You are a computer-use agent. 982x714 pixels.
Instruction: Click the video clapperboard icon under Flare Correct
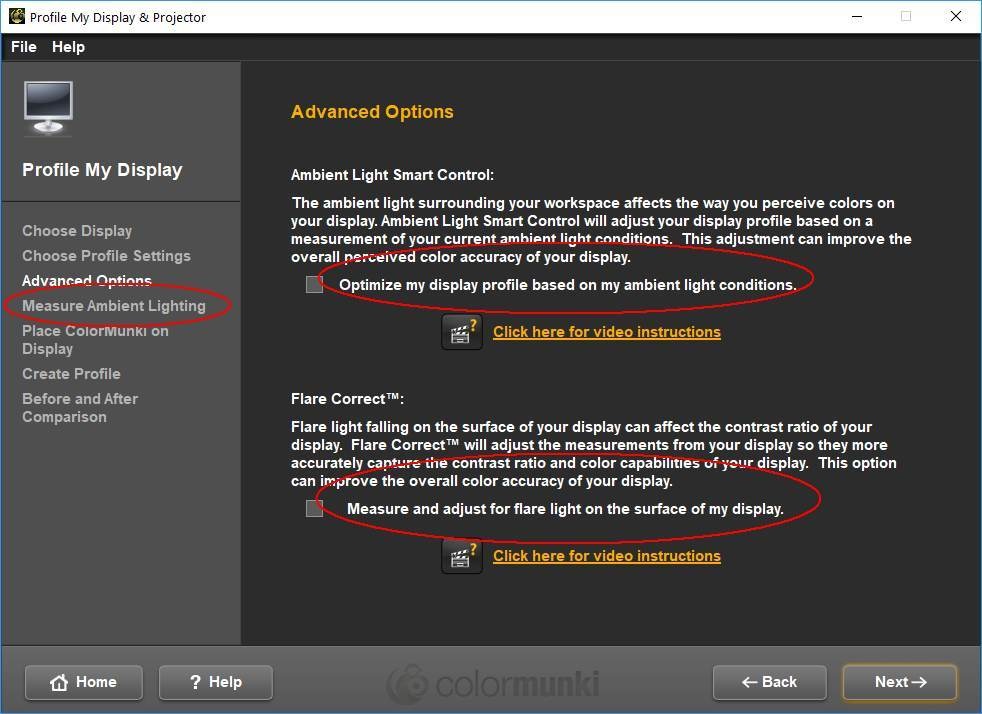point(462,556)
